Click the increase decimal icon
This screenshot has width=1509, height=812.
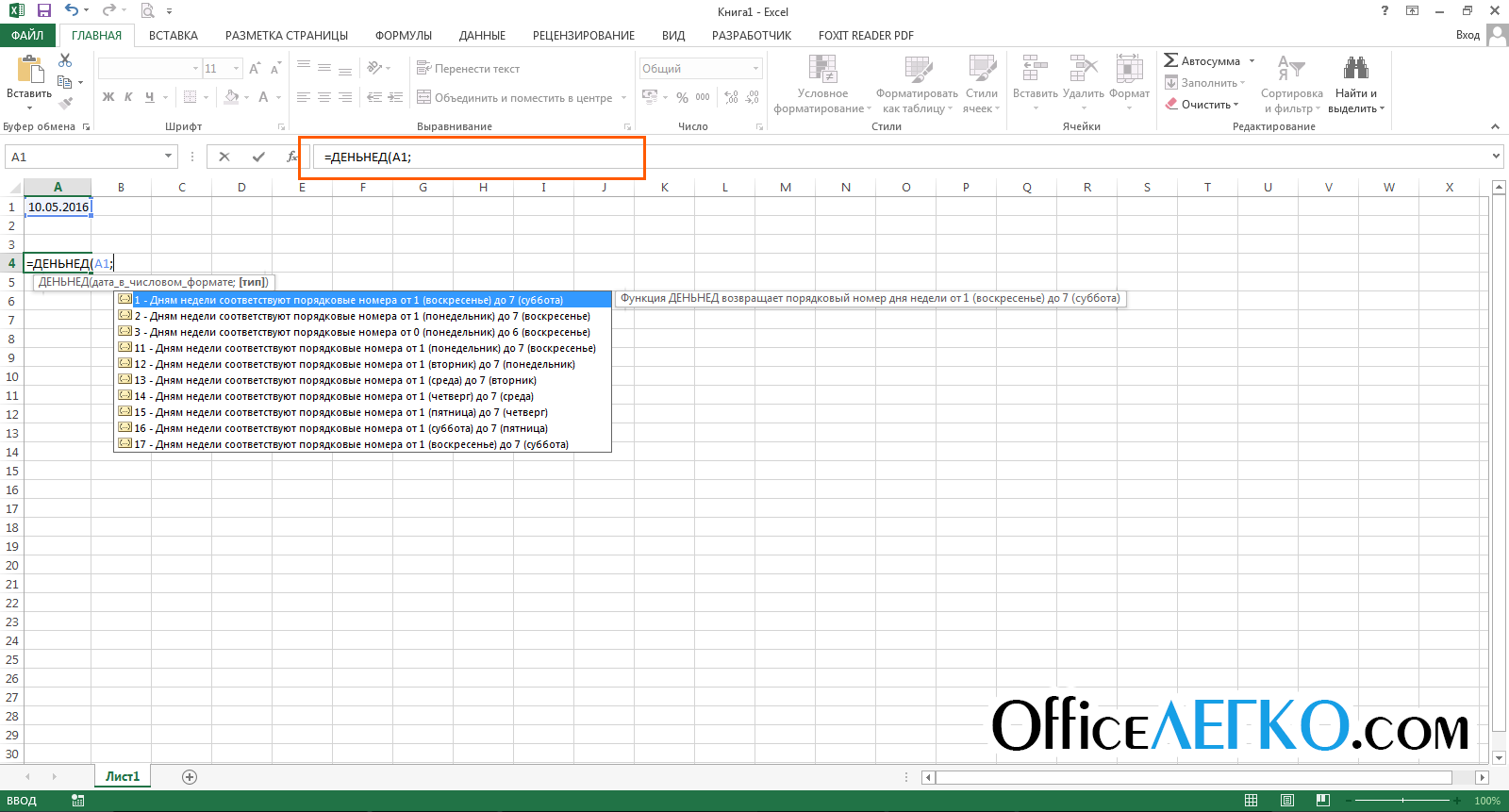tap(732, 97)
